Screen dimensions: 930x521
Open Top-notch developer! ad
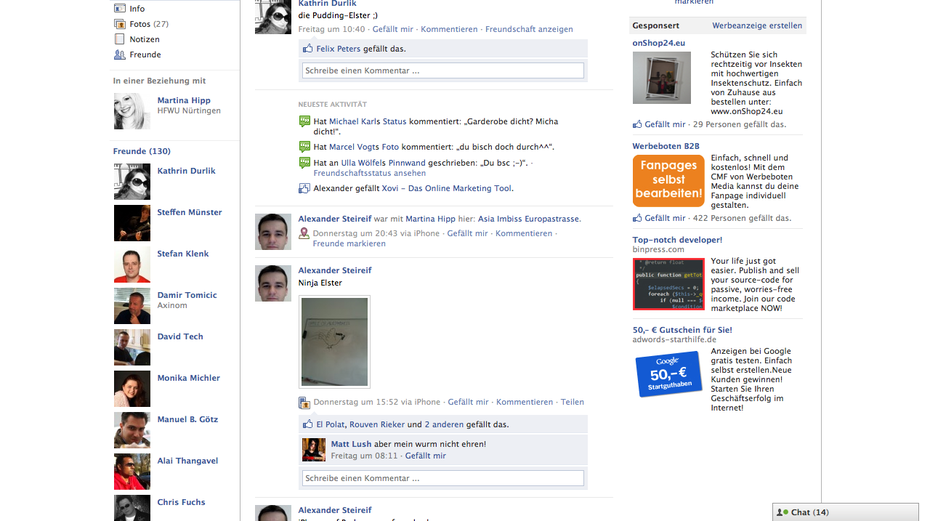point(677,240)
